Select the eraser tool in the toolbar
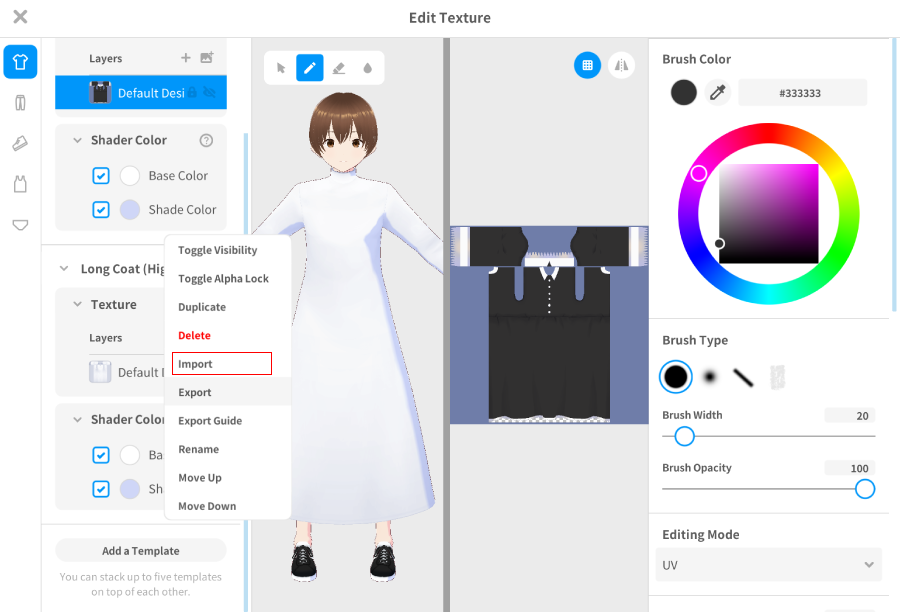Screen dimensions: 900x612 pyautogui.click(x=338, y=68)
